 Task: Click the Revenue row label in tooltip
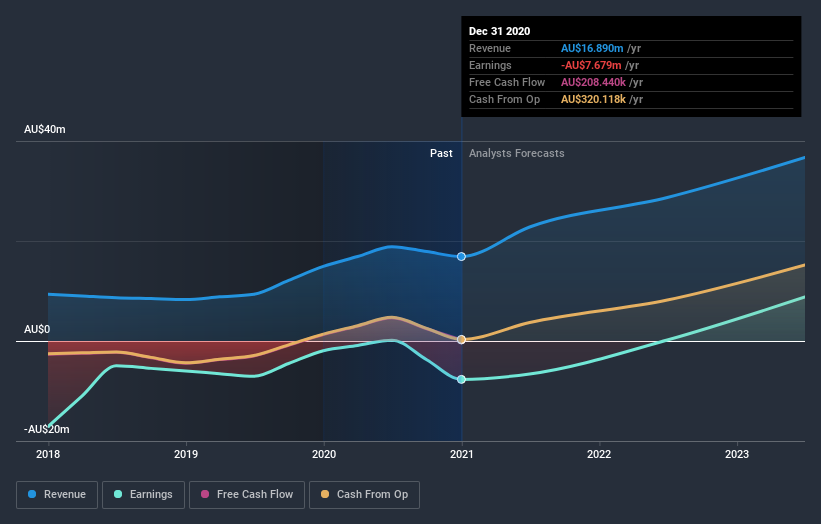coord(490,48)
